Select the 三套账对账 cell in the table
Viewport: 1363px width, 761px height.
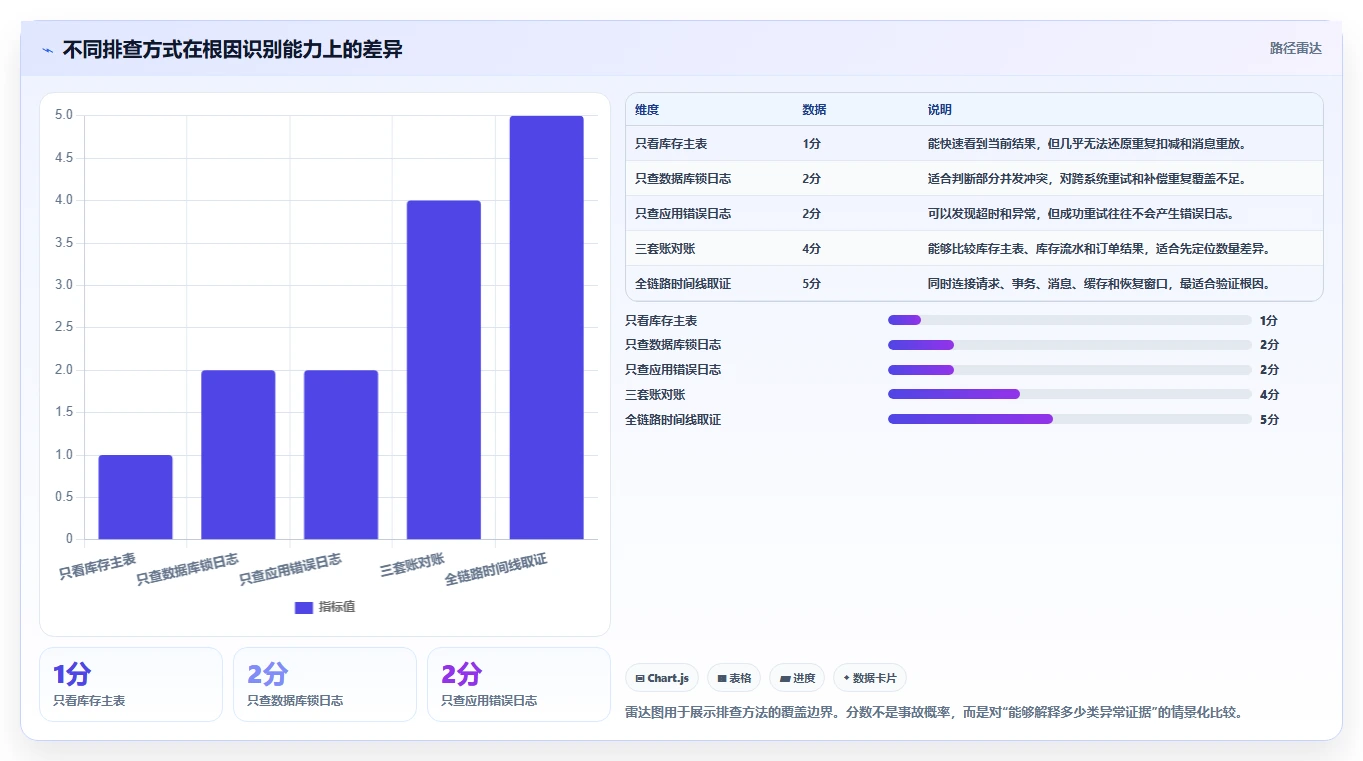pos(665,249)
